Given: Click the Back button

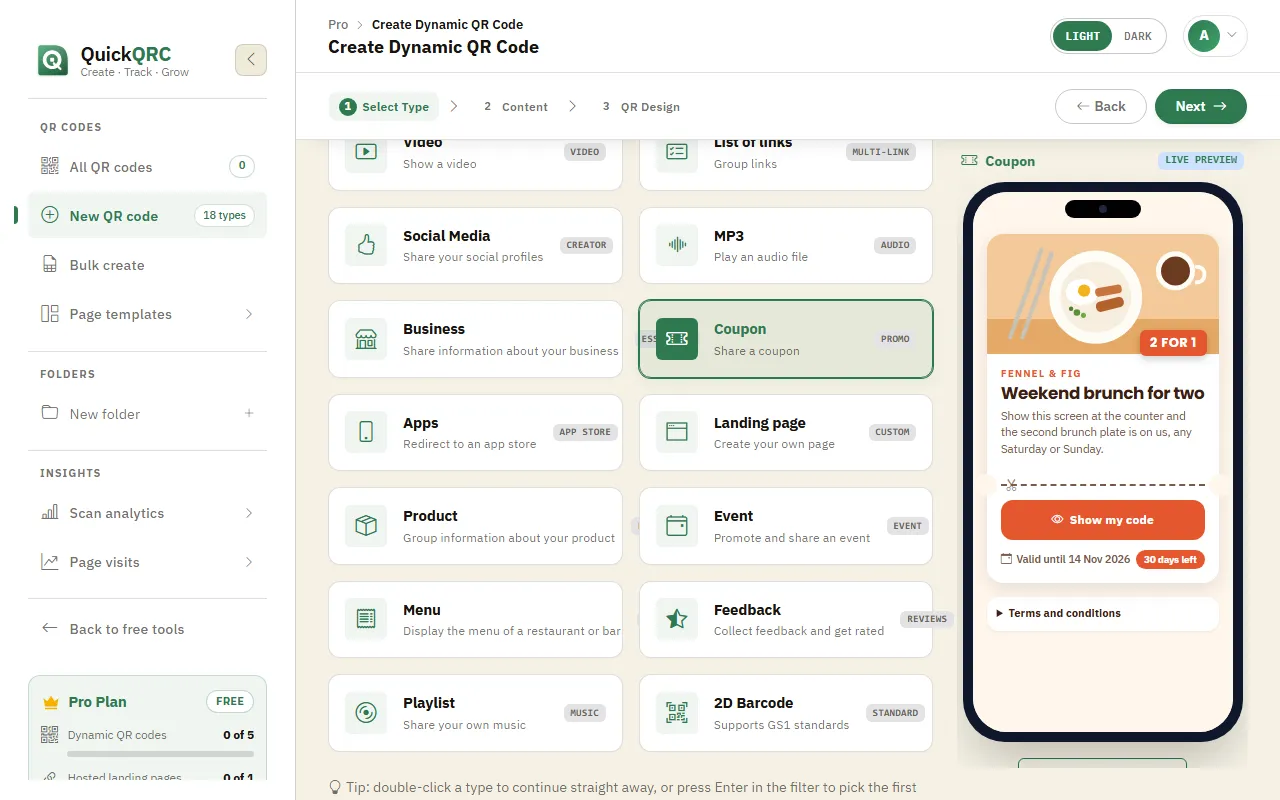Looking at the screenshot, I should click(x=1101, y=106).
